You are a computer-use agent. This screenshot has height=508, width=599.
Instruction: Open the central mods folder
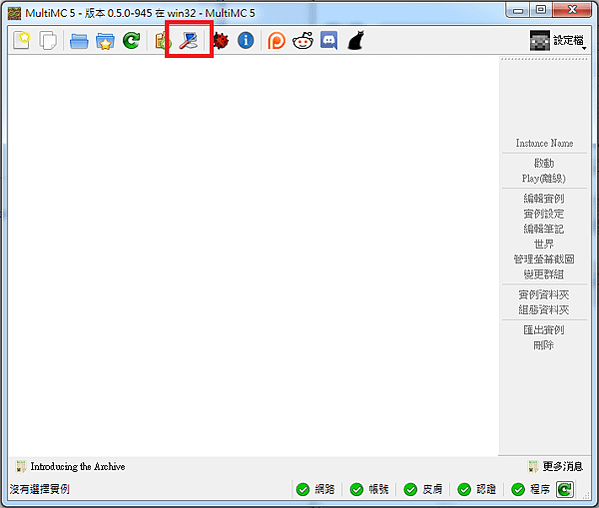(105, 41)
